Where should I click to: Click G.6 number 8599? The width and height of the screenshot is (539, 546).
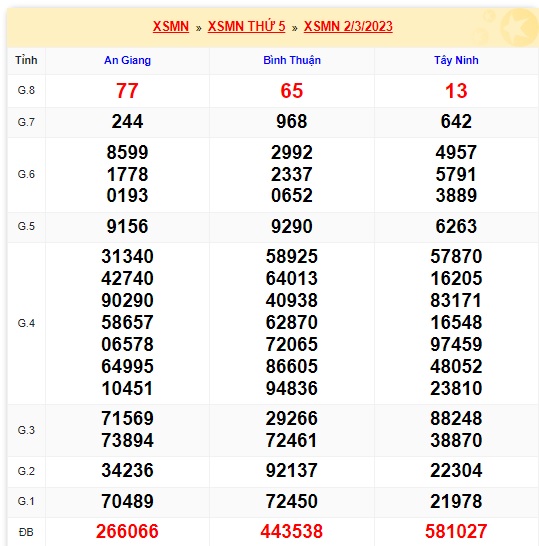tap(127, 153)
